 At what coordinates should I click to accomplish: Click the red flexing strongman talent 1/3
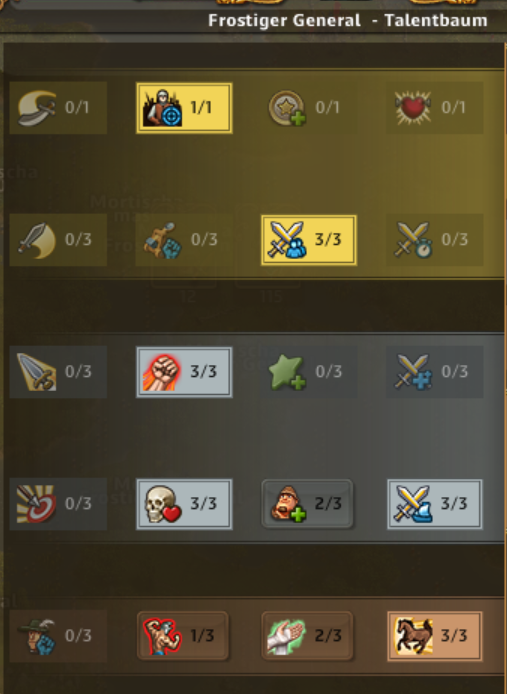click(x=182, y=635)
